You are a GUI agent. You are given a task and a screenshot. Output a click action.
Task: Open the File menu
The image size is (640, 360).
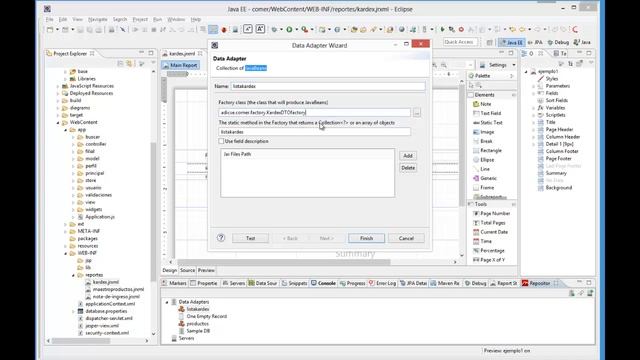coord(49,19)
